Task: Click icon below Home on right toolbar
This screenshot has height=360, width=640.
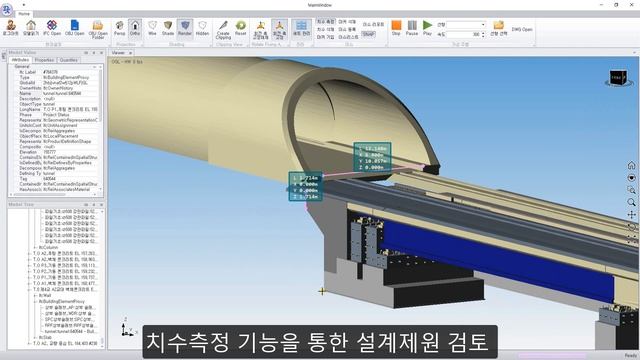Action: click(x=631, y=178)
